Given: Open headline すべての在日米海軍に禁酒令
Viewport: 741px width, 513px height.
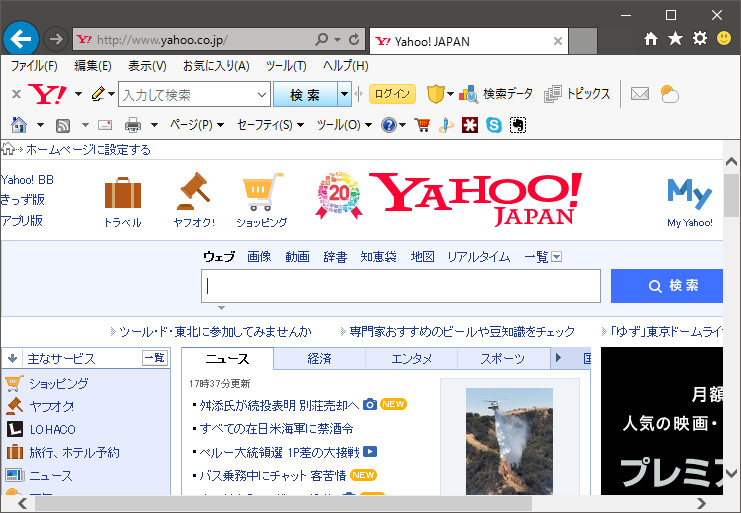Looking at the screenshot, I should coord(276,429).
